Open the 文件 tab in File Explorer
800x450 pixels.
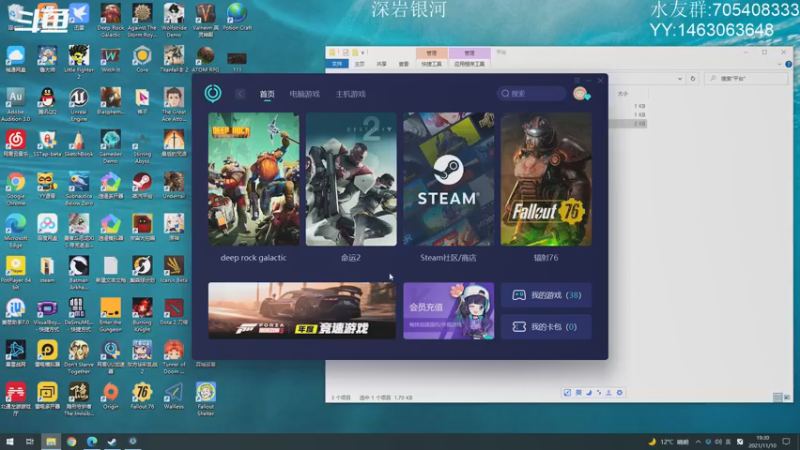337,64
